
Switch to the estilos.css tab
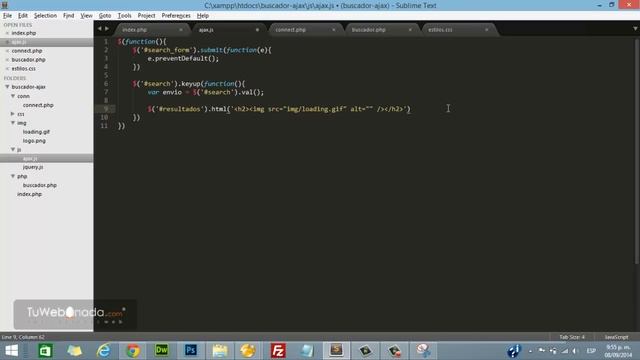tap(458, 30)
